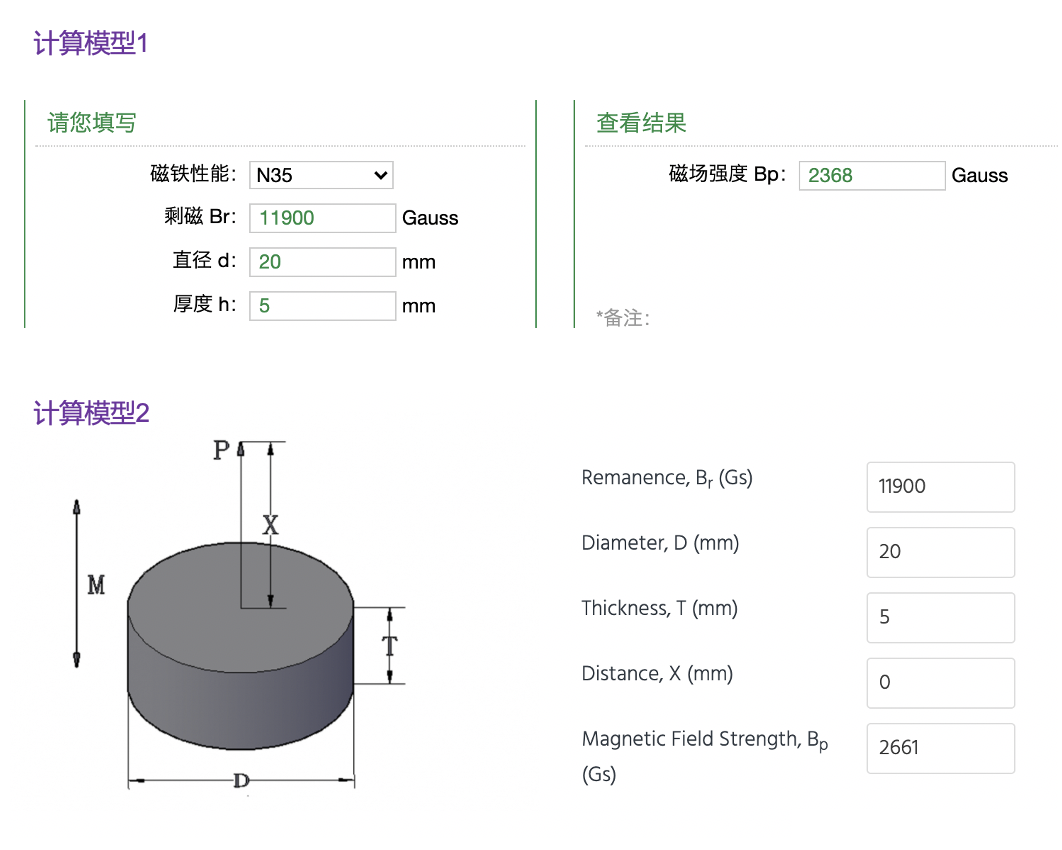Click the Gauss unit beside 剩磁 Br
This screenshot has height=850, width=1062.
[430, 218]
